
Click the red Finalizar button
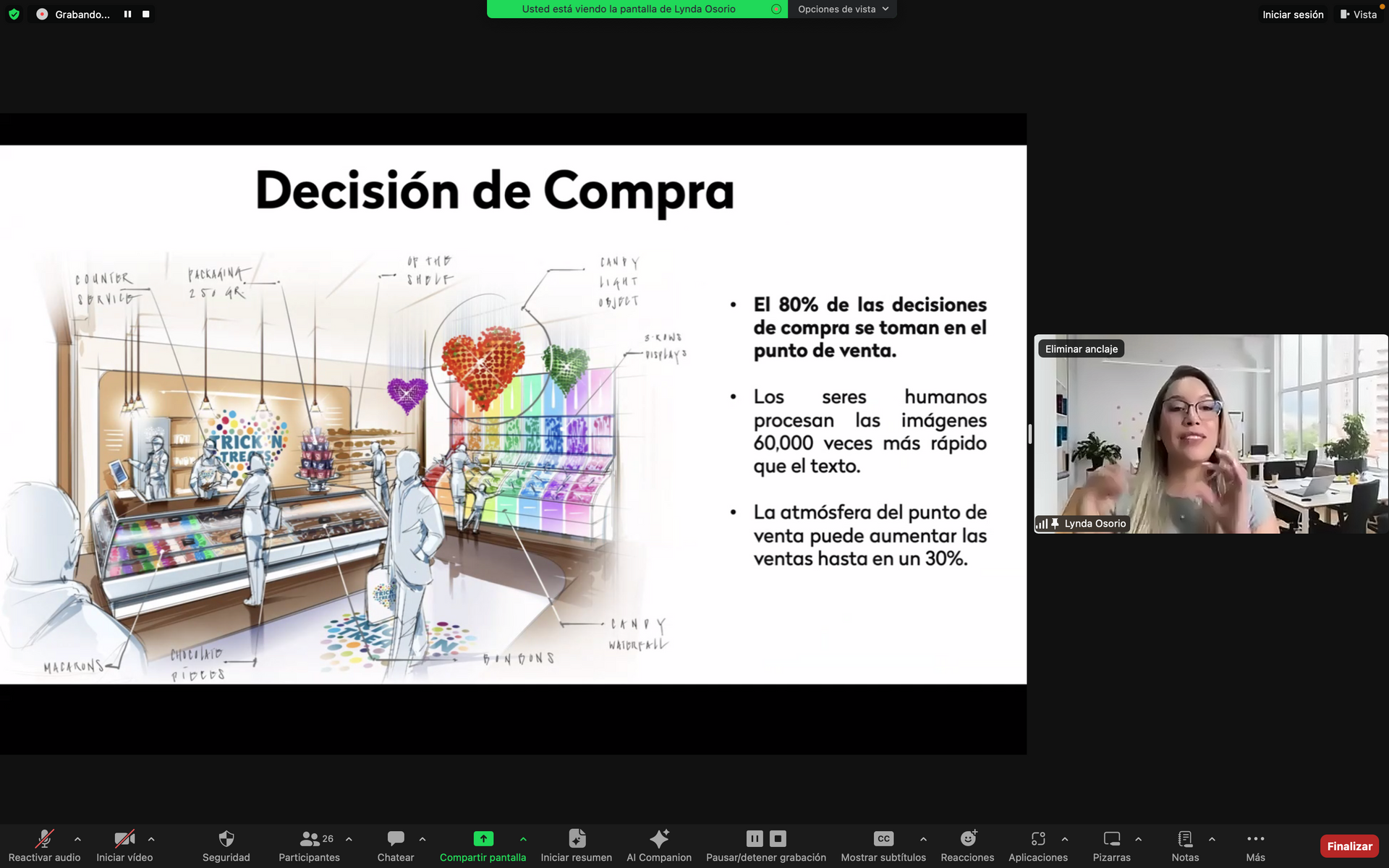pos(1348,846)
